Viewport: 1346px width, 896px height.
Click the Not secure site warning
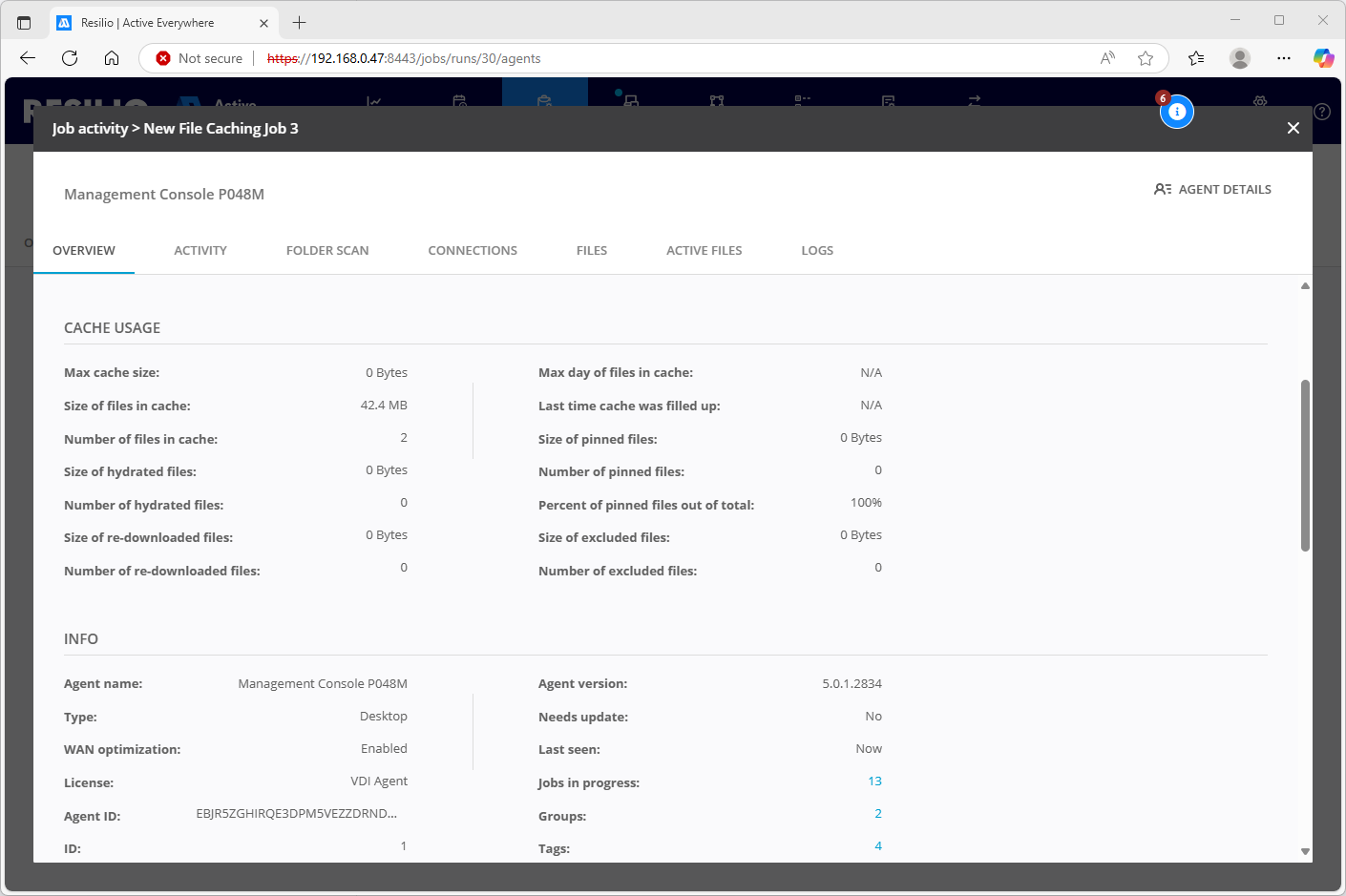[x=200, y=58]
